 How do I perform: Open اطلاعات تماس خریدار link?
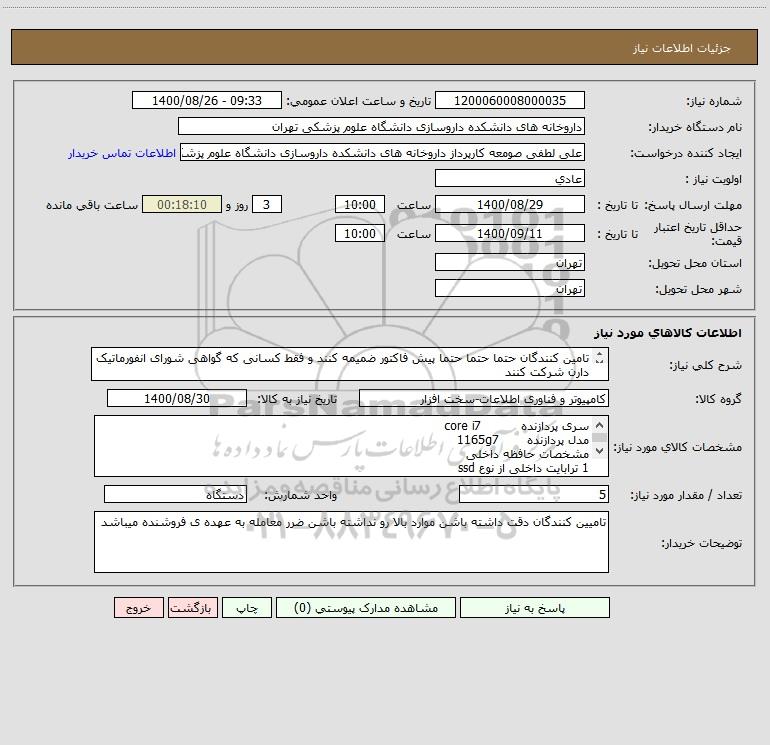click(x=122, y=153)
